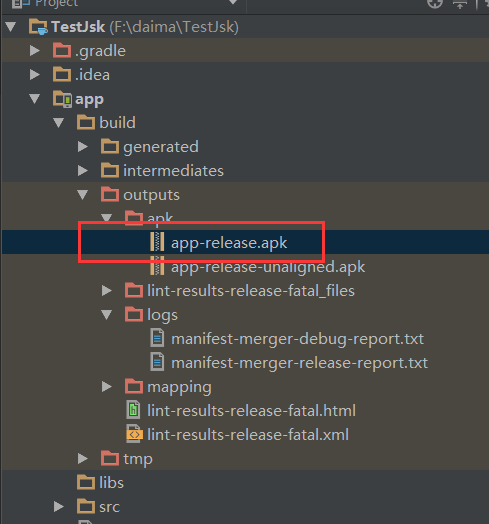Select the src folder label
489x524 pixels.
109,507
